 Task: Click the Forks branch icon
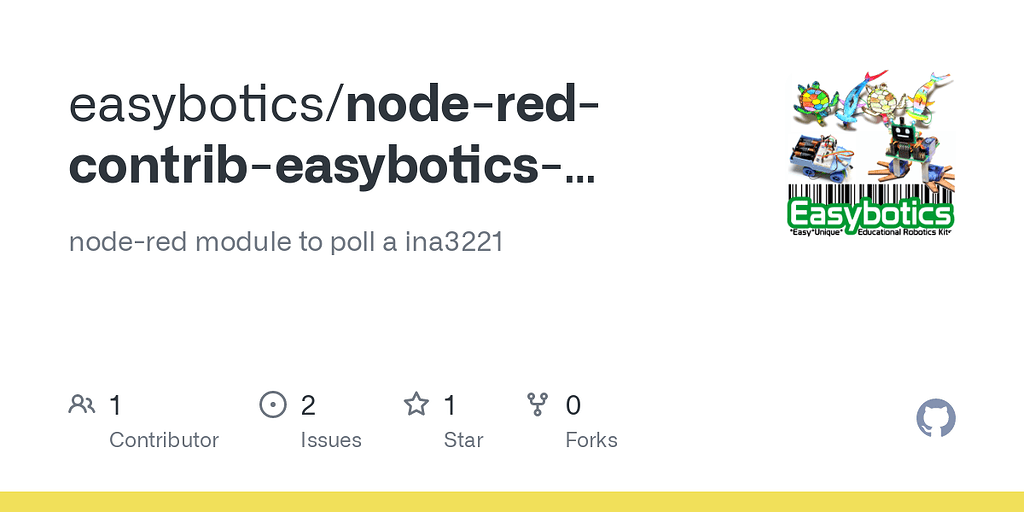click(537, 405)
